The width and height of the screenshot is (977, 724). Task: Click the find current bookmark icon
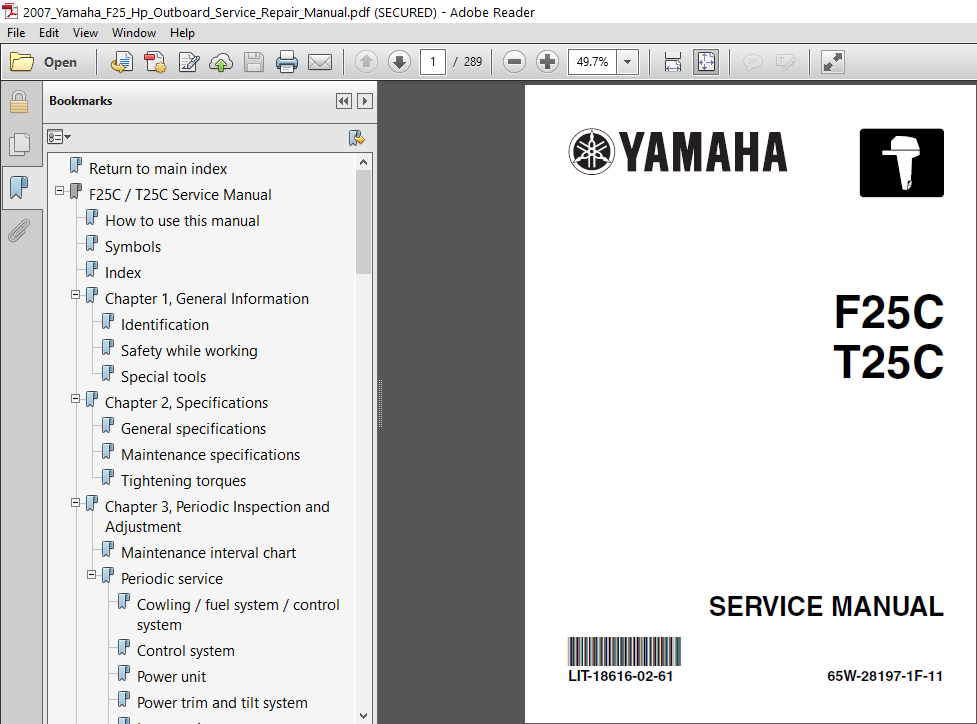pyautogui.click(x=356, y=138)
